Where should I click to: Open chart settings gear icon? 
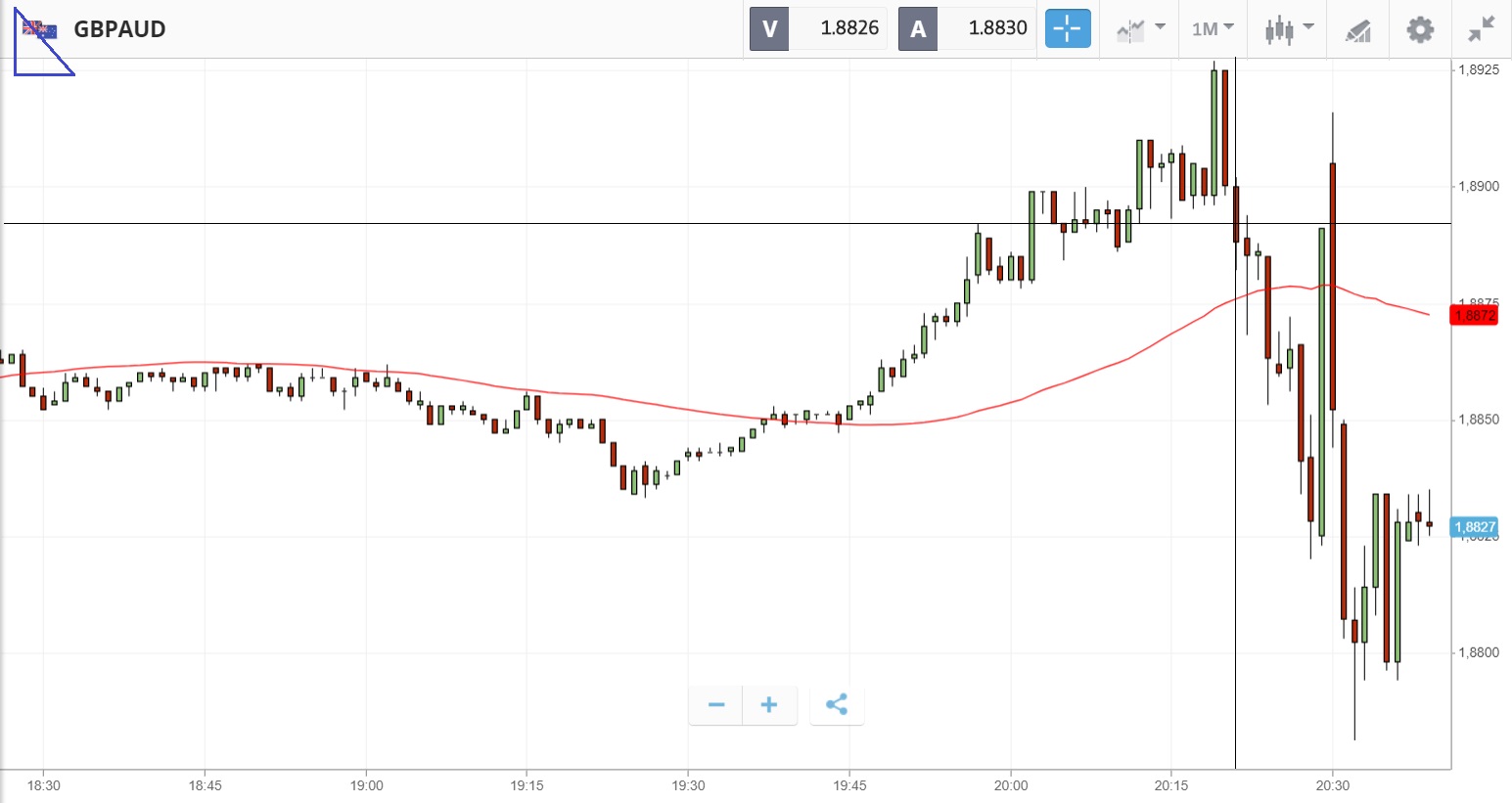coord(1420,29)
